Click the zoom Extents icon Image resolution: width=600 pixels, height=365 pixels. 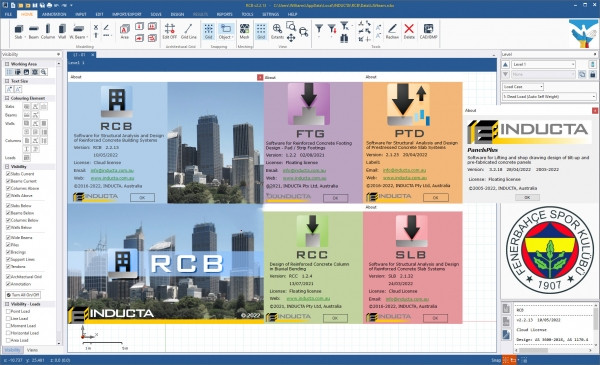(x=277, y=31)
